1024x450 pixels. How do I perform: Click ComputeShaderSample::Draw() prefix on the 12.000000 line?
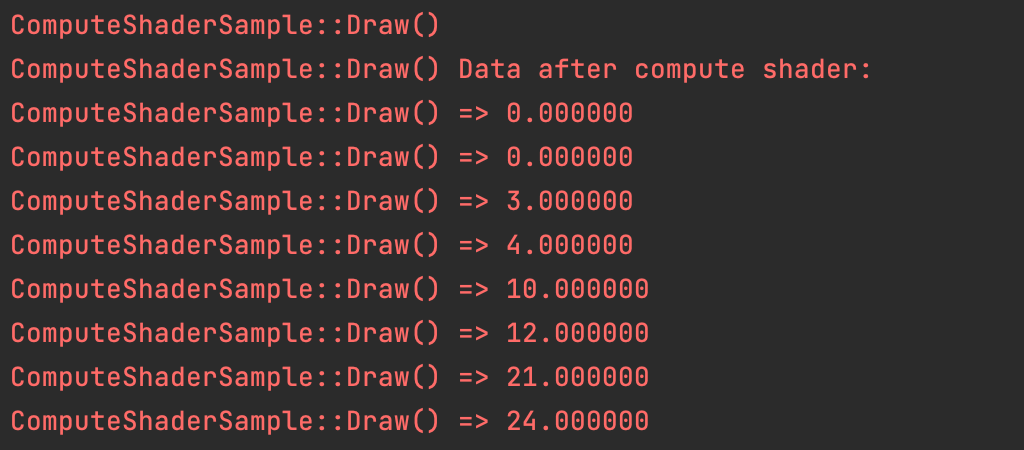tap(225, 334)
